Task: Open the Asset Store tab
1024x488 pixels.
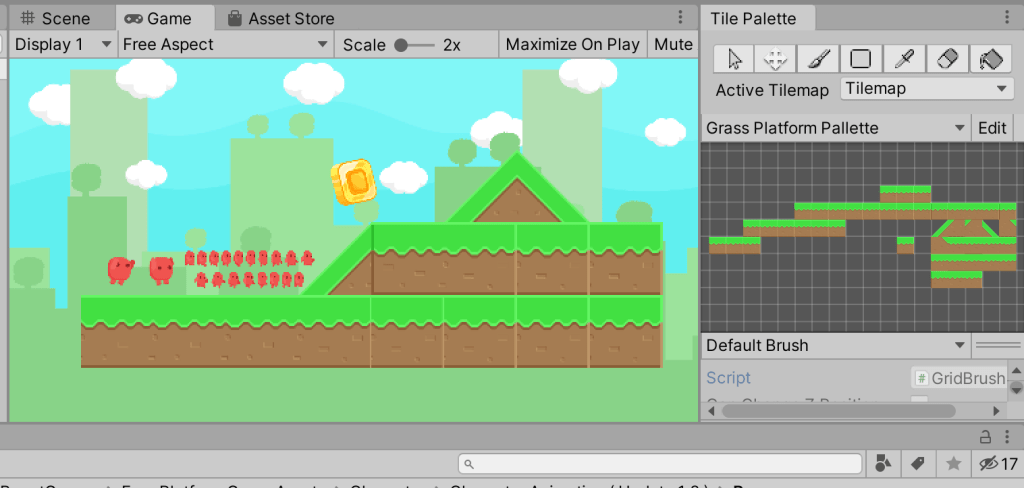Action: 280,18
